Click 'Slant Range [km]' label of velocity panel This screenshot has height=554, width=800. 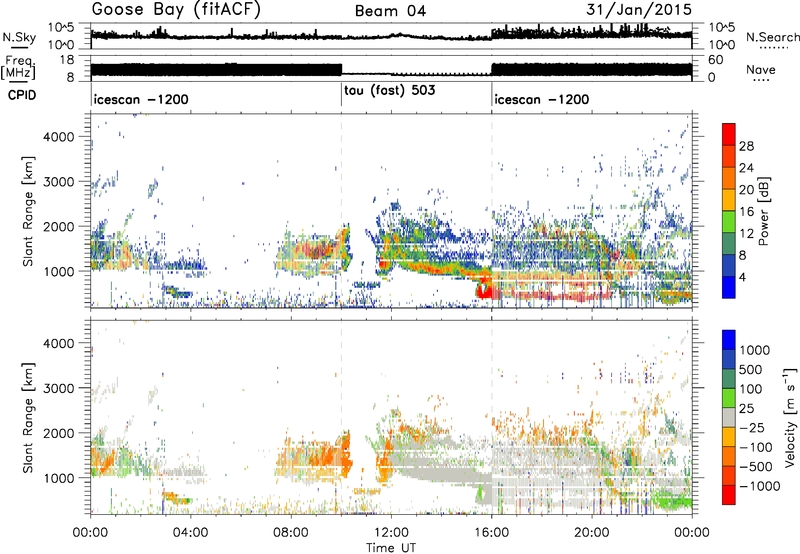click(28, 417)
